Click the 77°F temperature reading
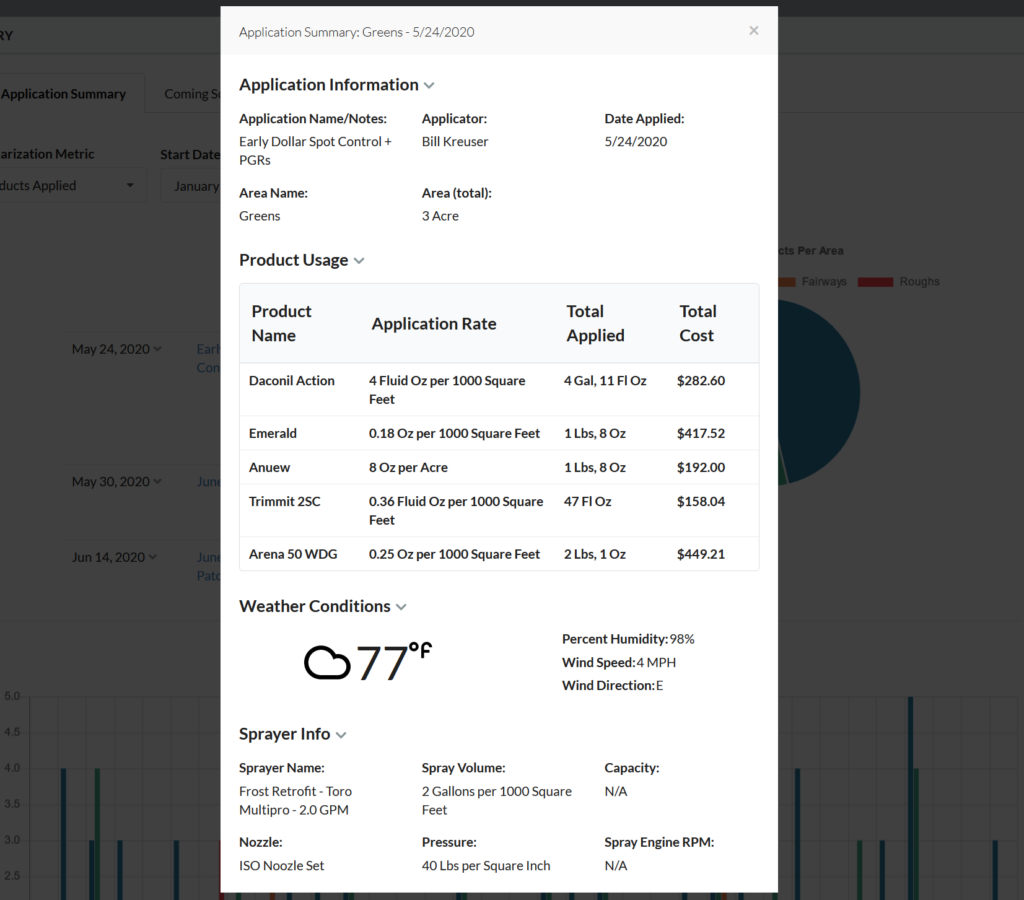 click(x=394, y=662)
